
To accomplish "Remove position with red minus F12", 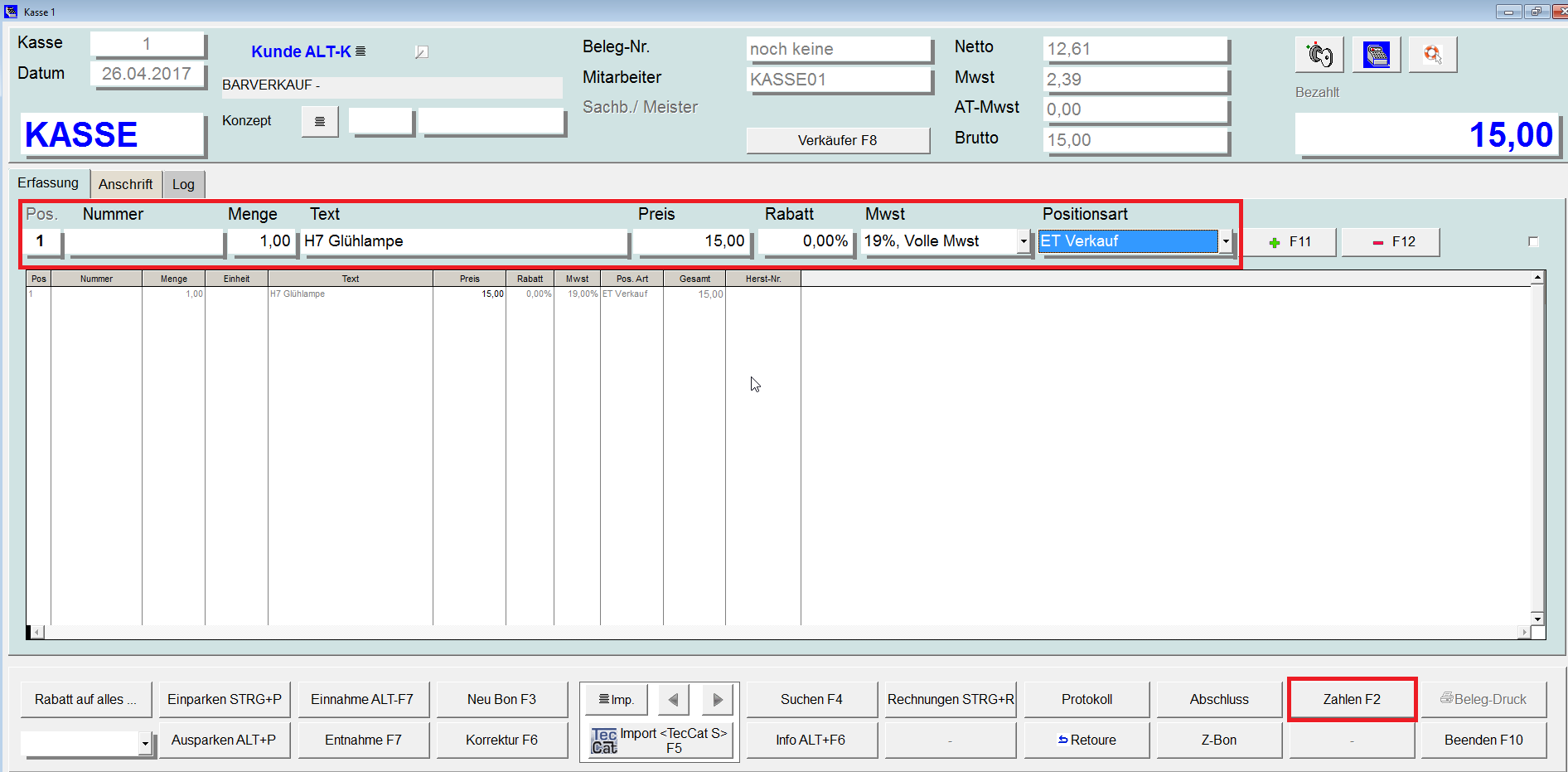I will (1391, 241).
